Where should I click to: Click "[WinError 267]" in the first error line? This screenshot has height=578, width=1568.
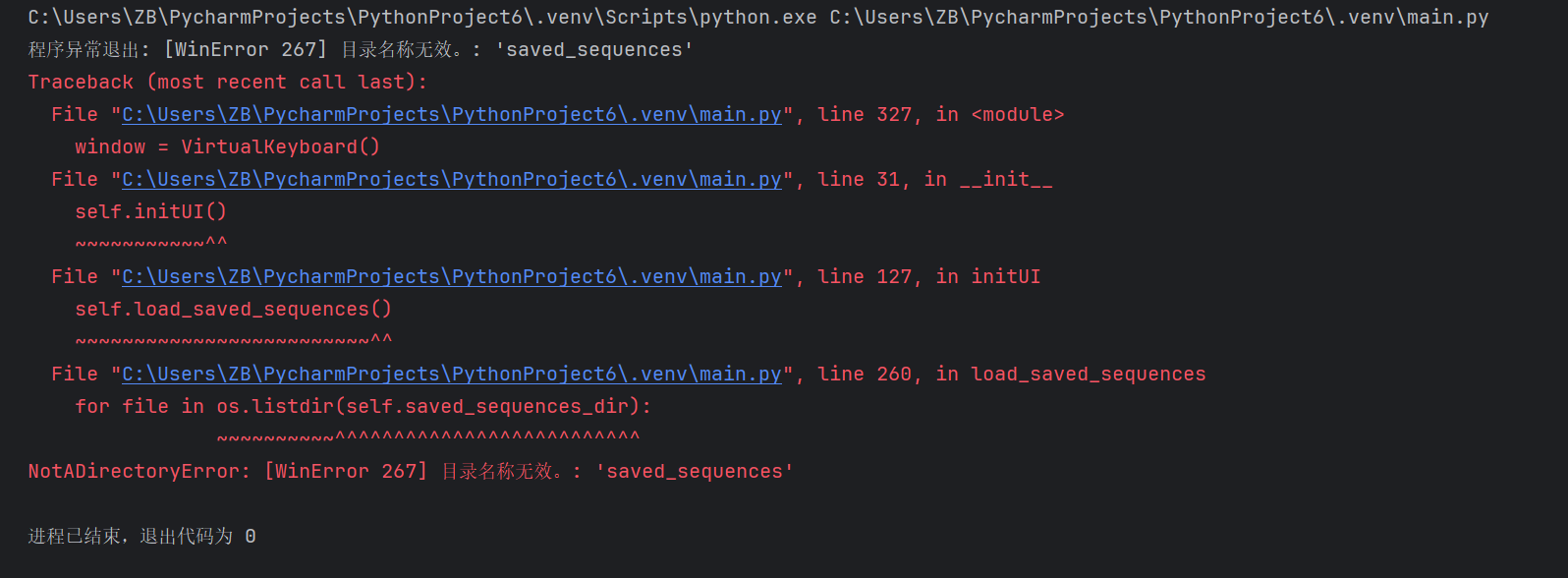pos(246,50)
